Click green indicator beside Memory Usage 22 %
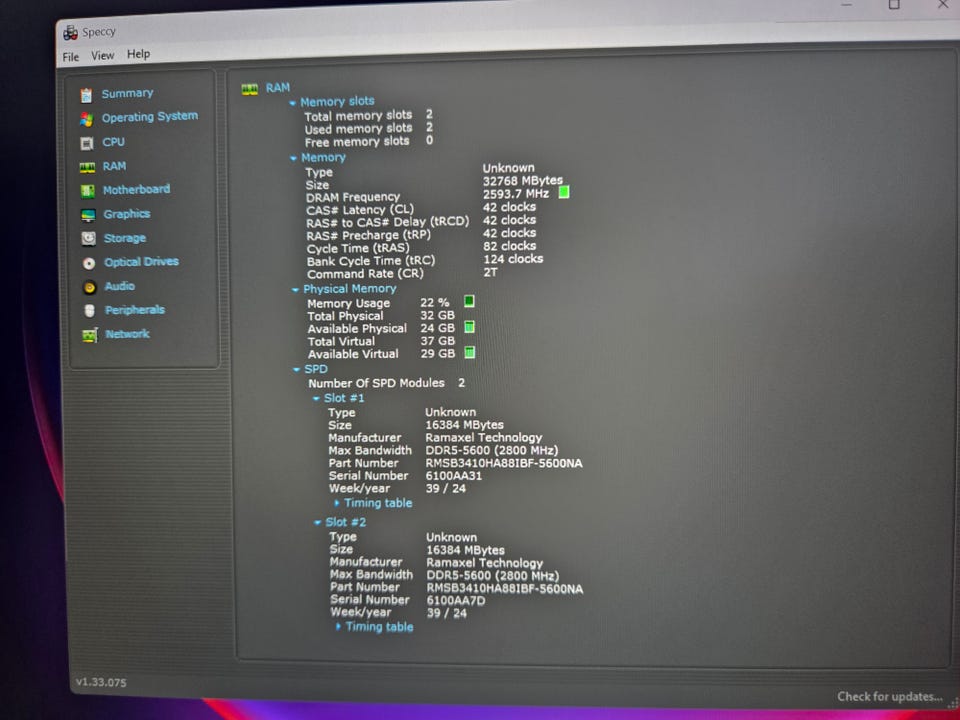 click(469, 301)
